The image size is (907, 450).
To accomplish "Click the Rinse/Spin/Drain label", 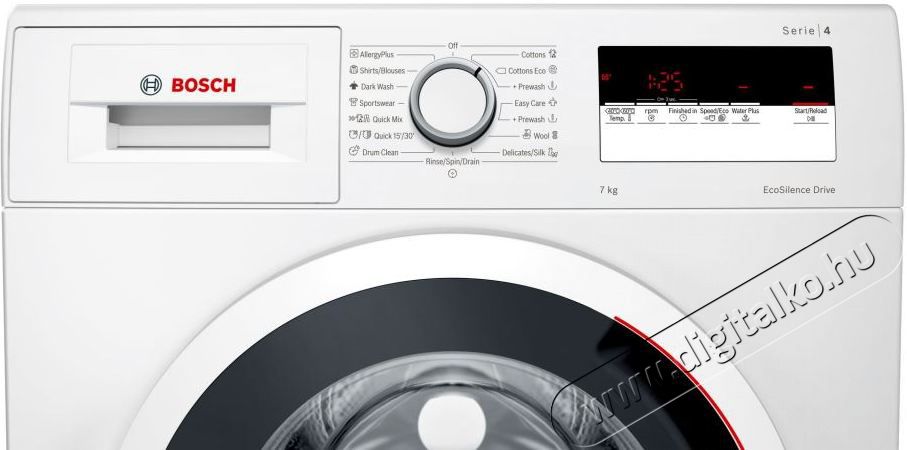I will pyautogui.click(x=452, y=161).
